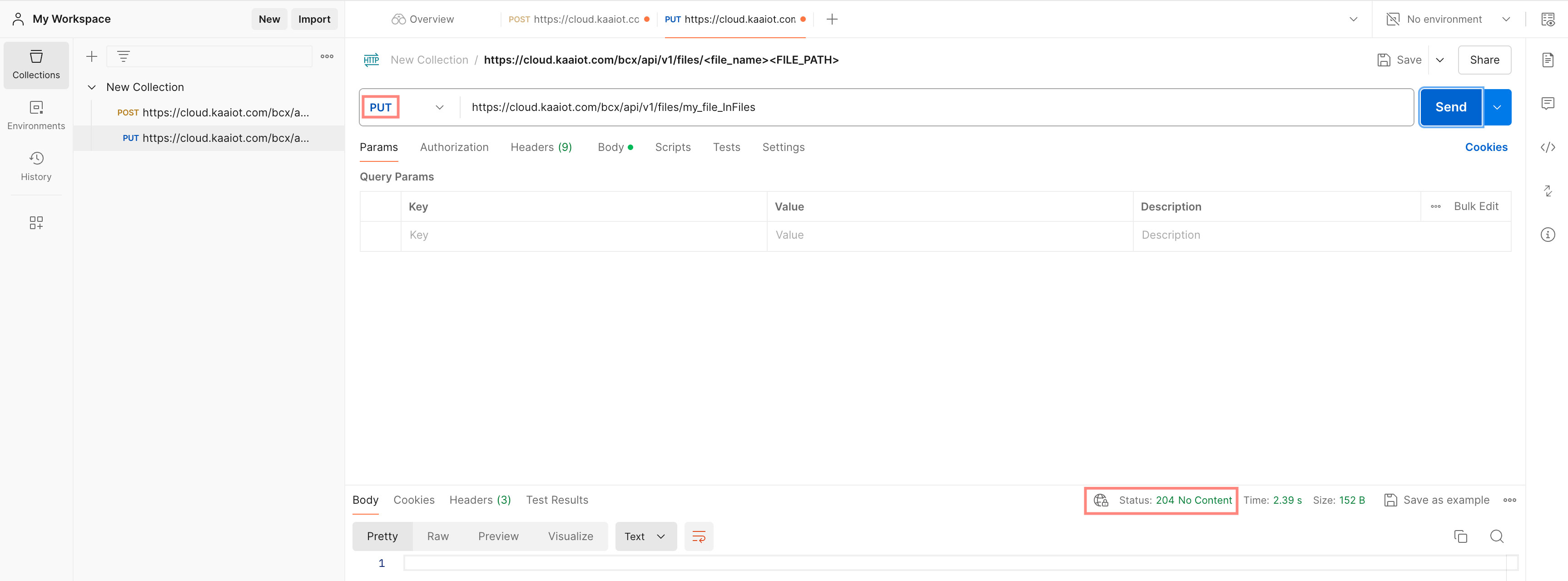
Task: Click the search response icon
Action: click(x=1496, y=536)
